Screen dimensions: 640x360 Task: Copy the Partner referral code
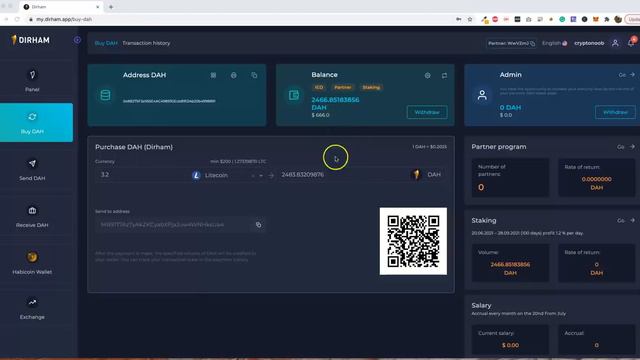click(x=533, y=43)
